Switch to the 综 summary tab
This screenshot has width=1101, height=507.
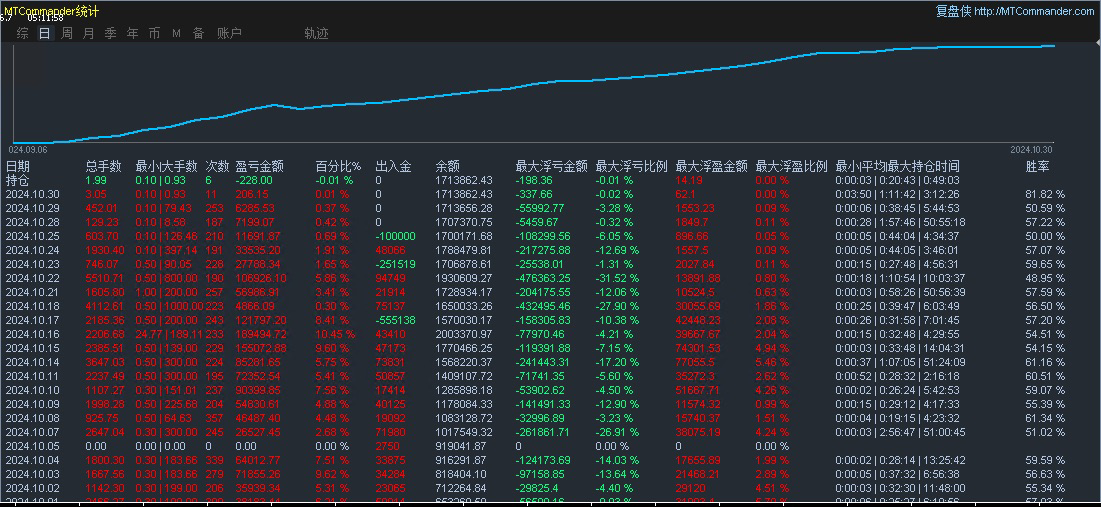[22, 33]
